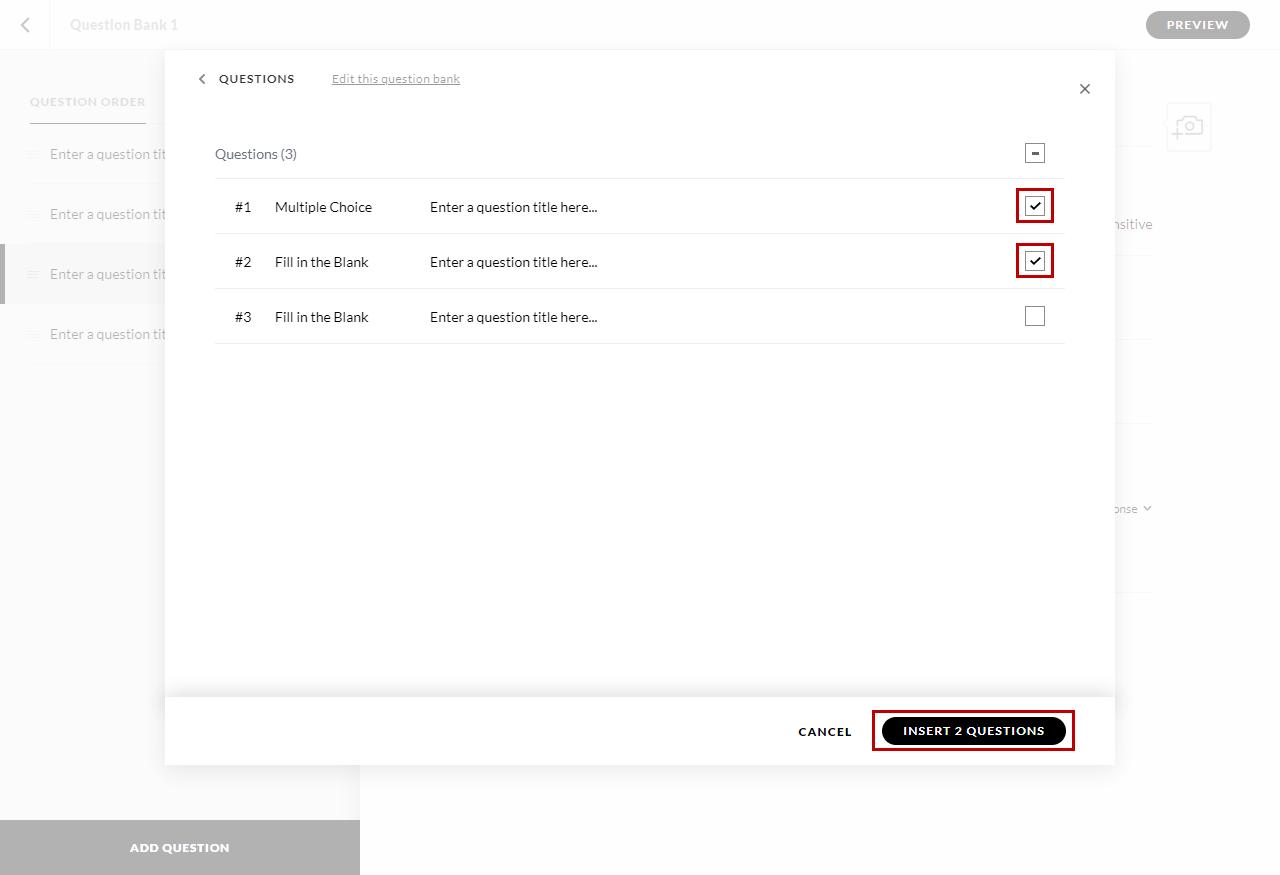Select the QUESTION ORDER tab
The height and width of the screenshot is (875, 1280).
(88, 102)
